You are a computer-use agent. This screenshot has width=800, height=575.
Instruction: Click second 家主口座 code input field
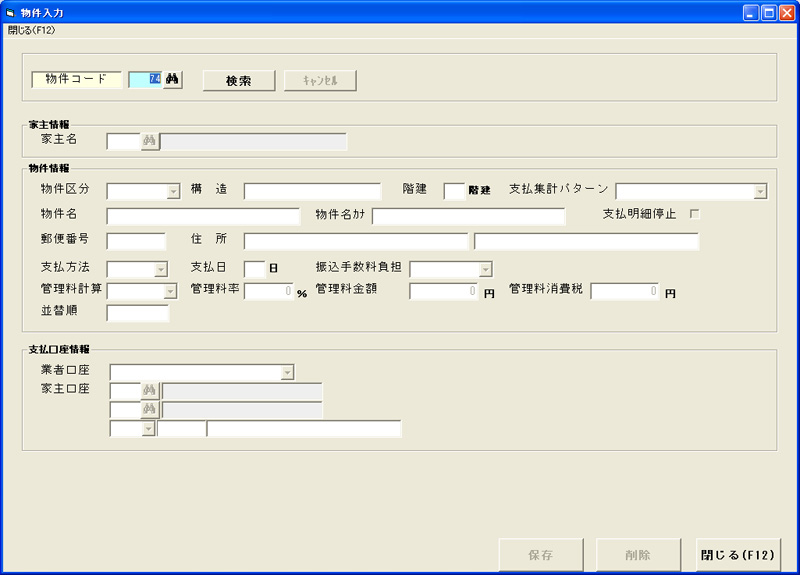(126, 410)
